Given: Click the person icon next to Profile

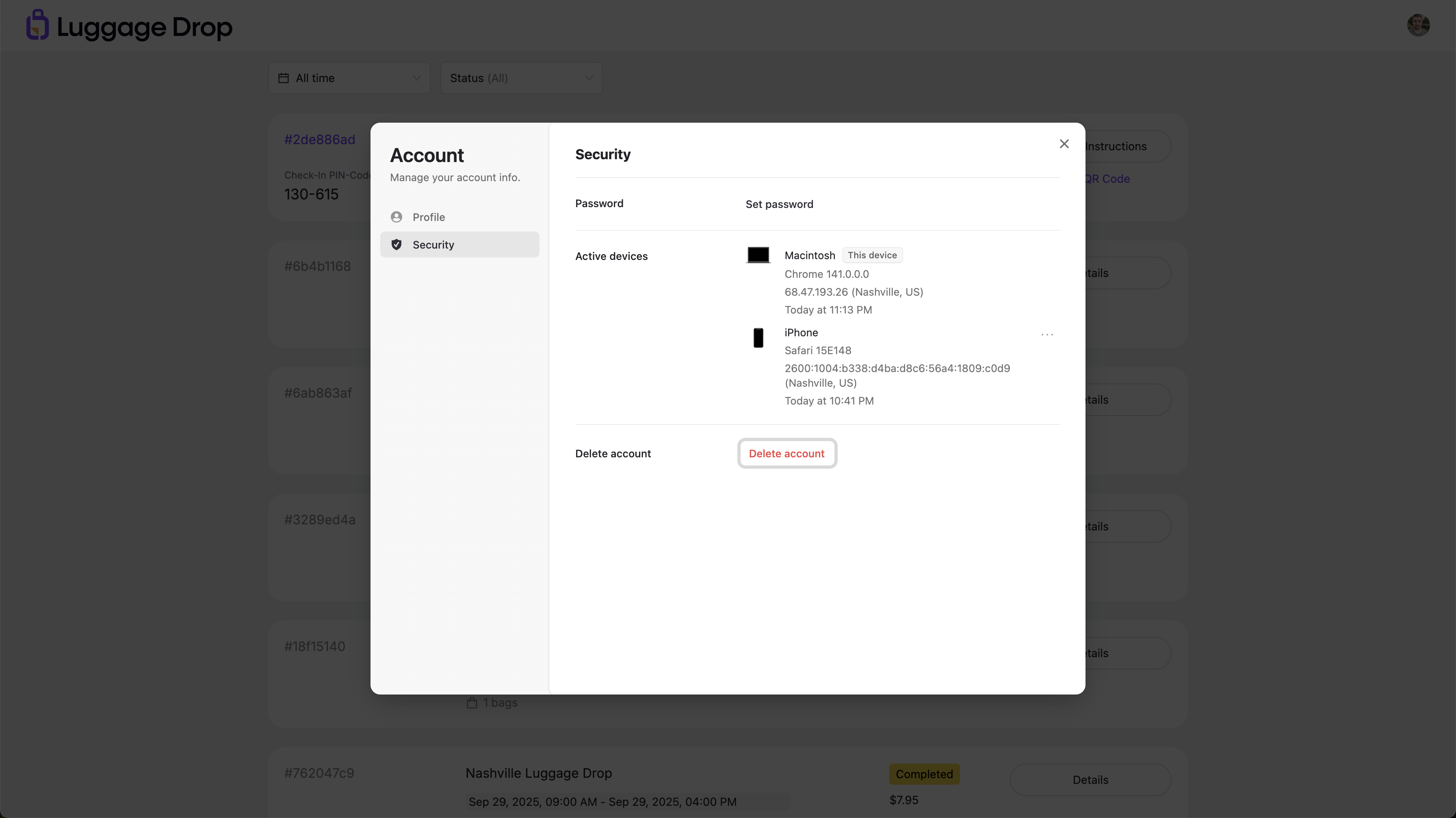Looking at the screenshot, I should (x=396, y=217).
